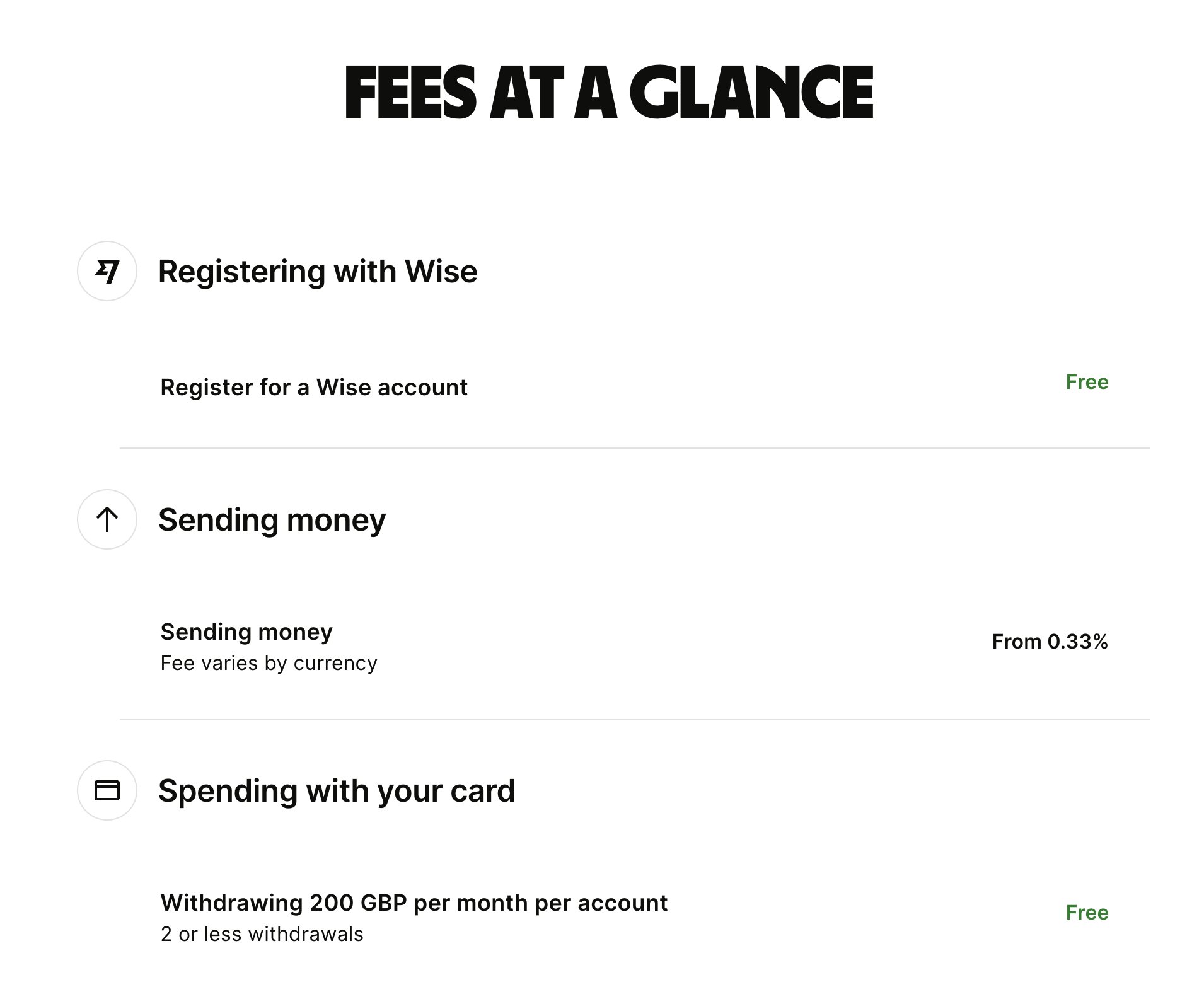Expand the Spending with your card section
Image resolution: width=1204 pixels, height=987 pixels.
[337, 791]
